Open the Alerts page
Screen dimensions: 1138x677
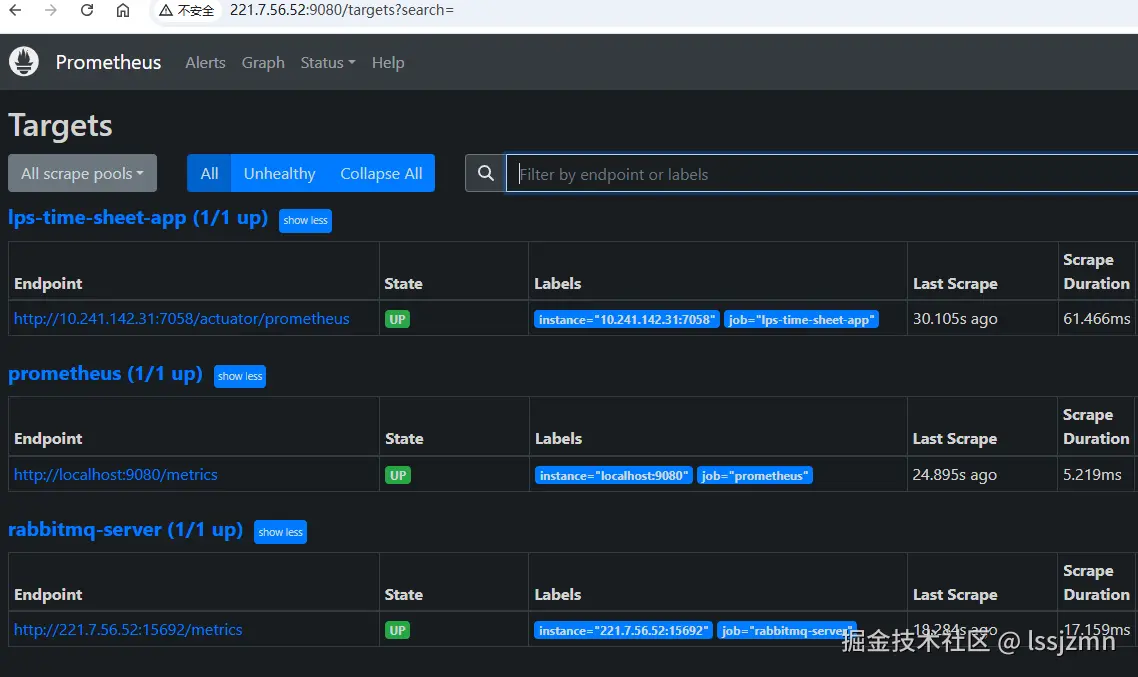[205, 62]
